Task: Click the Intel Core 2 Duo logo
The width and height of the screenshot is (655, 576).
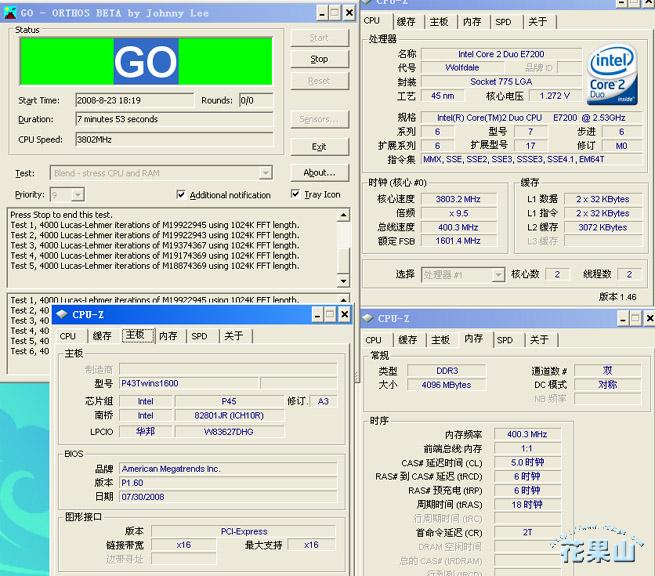Action: point(612,75)
